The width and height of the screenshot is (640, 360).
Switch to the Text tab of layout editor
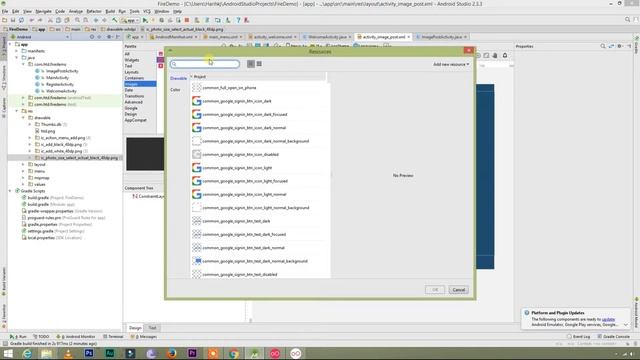click(152, 328)
